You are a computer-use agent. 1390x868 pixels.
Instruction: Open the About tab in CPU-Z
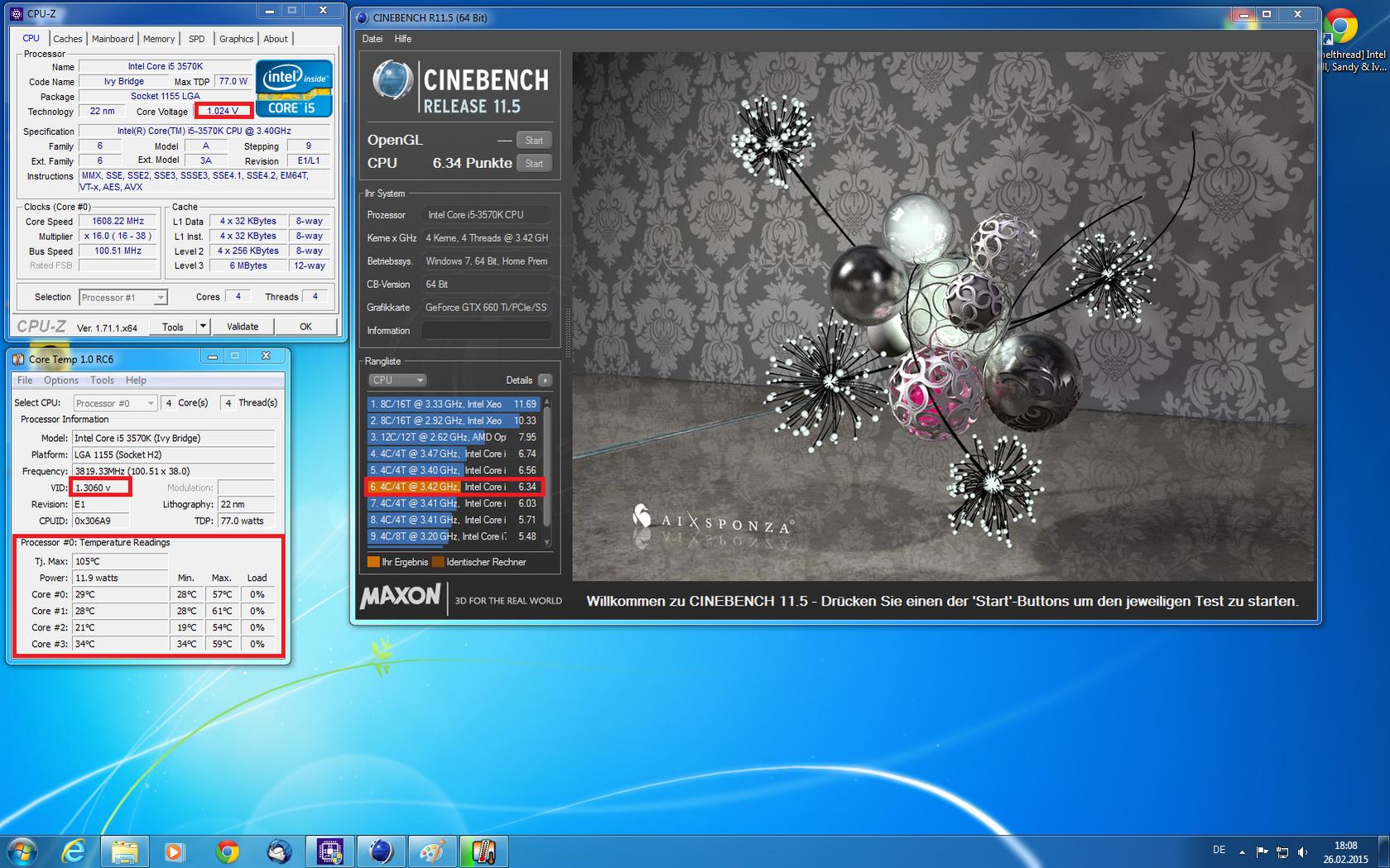[276, 39]
